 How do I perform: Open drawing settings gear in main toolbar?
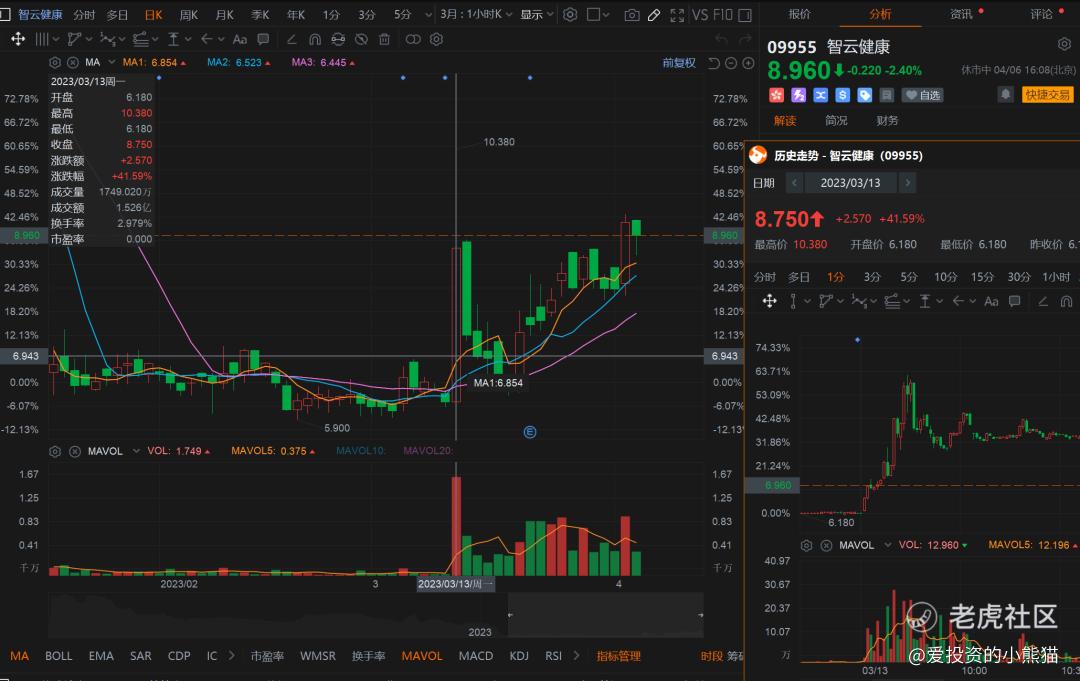pos(436,39)
